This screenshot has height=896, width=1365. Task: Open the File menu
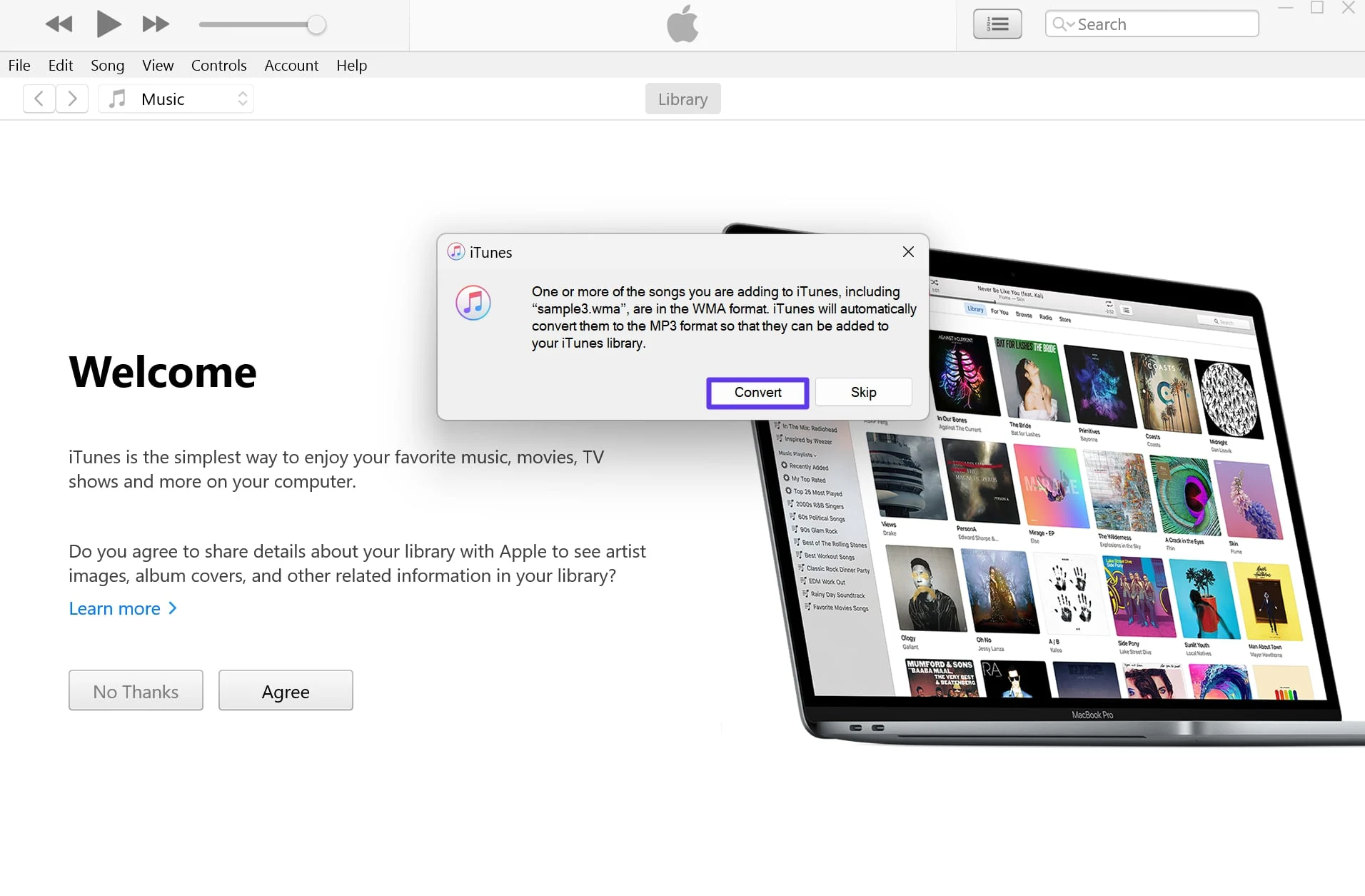coord(19,65)
